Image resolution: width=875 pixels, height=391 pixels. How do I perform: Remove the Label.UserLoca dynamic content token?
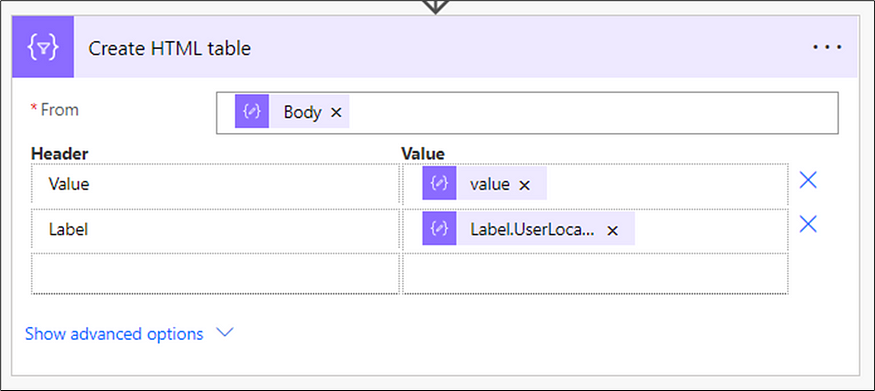pyautogui.click(x=612, y=230)
